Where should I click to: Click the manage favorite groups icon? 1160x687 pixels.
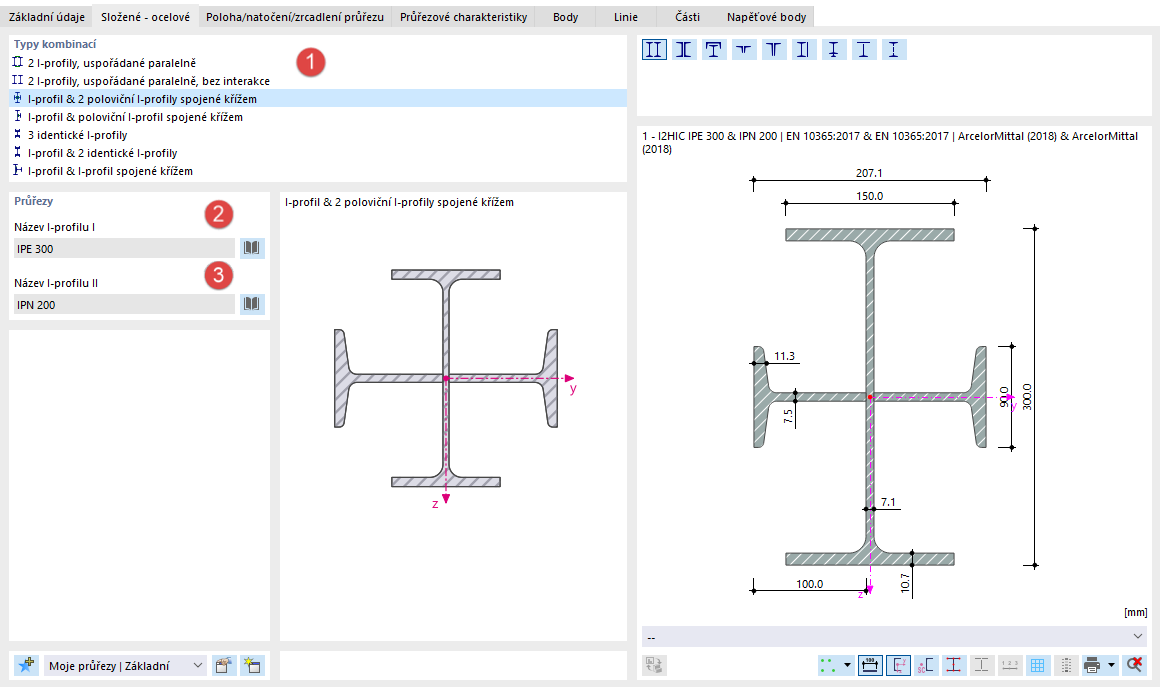223,665
